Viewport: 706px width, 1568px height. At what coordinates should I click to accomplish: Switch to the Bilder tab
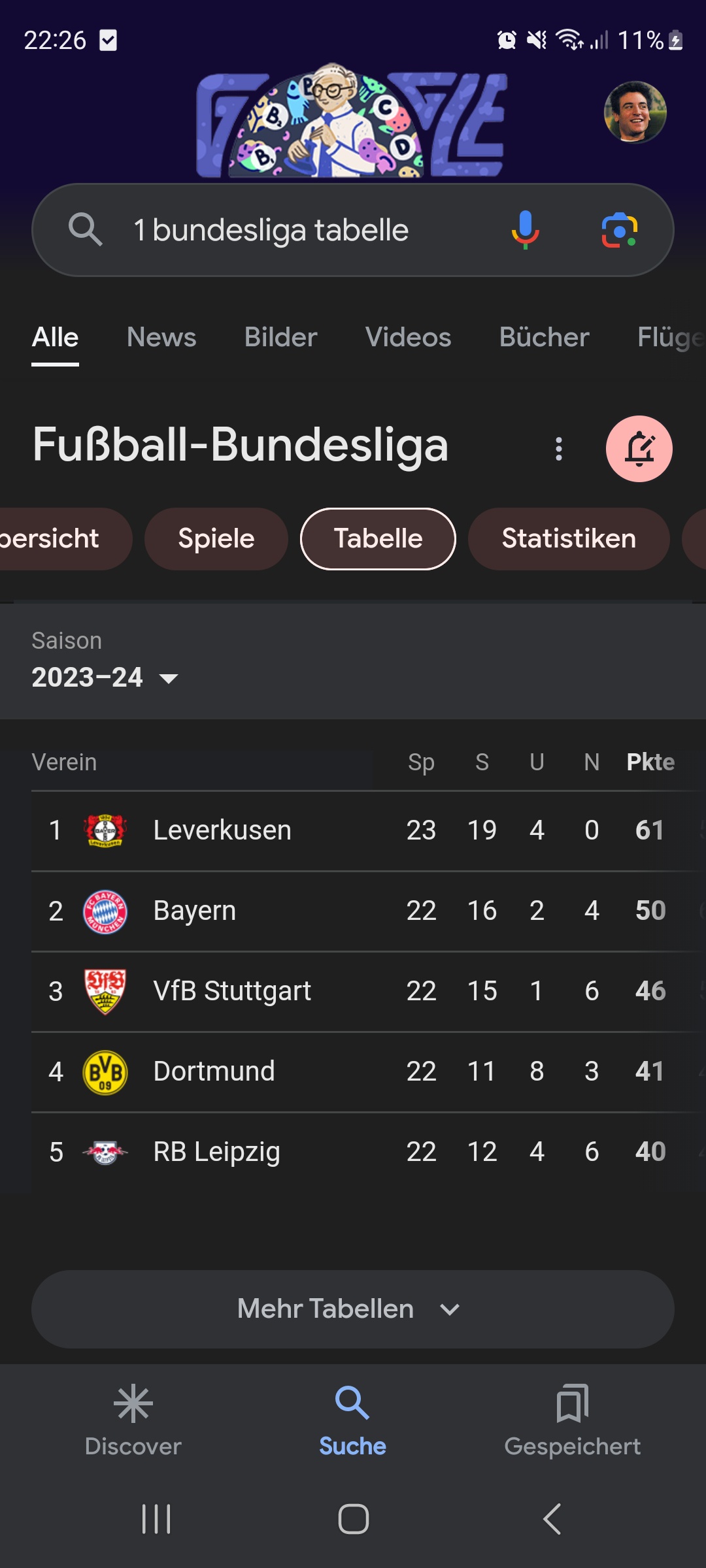point(280,338)
